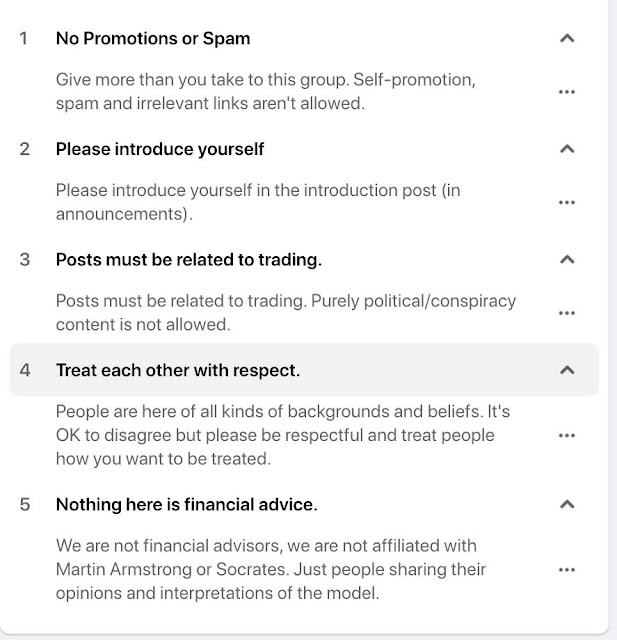Collapse the Nothing here is financial advice rule
This screenshot has width=617, height=640.
567,504
